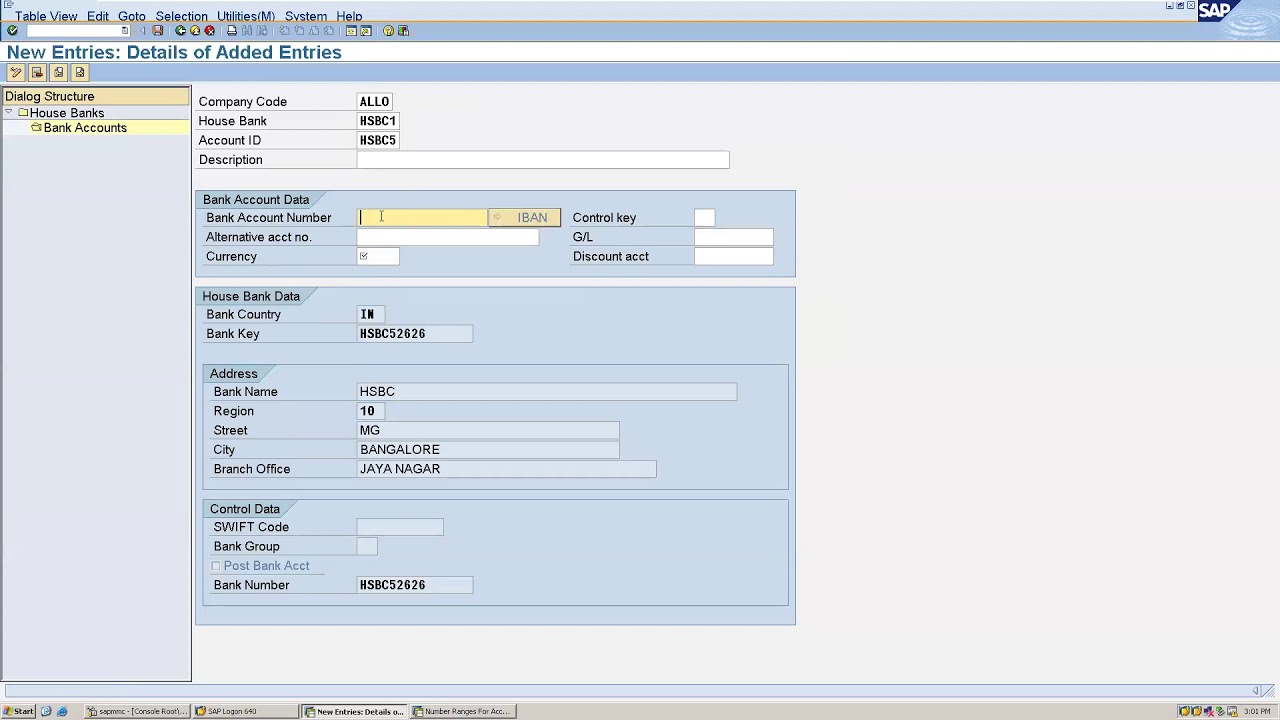Image resolution: width=1280 pixels, height=720 pixels.
Task: Click the First Page icon
Action: [x=285, y=31]
